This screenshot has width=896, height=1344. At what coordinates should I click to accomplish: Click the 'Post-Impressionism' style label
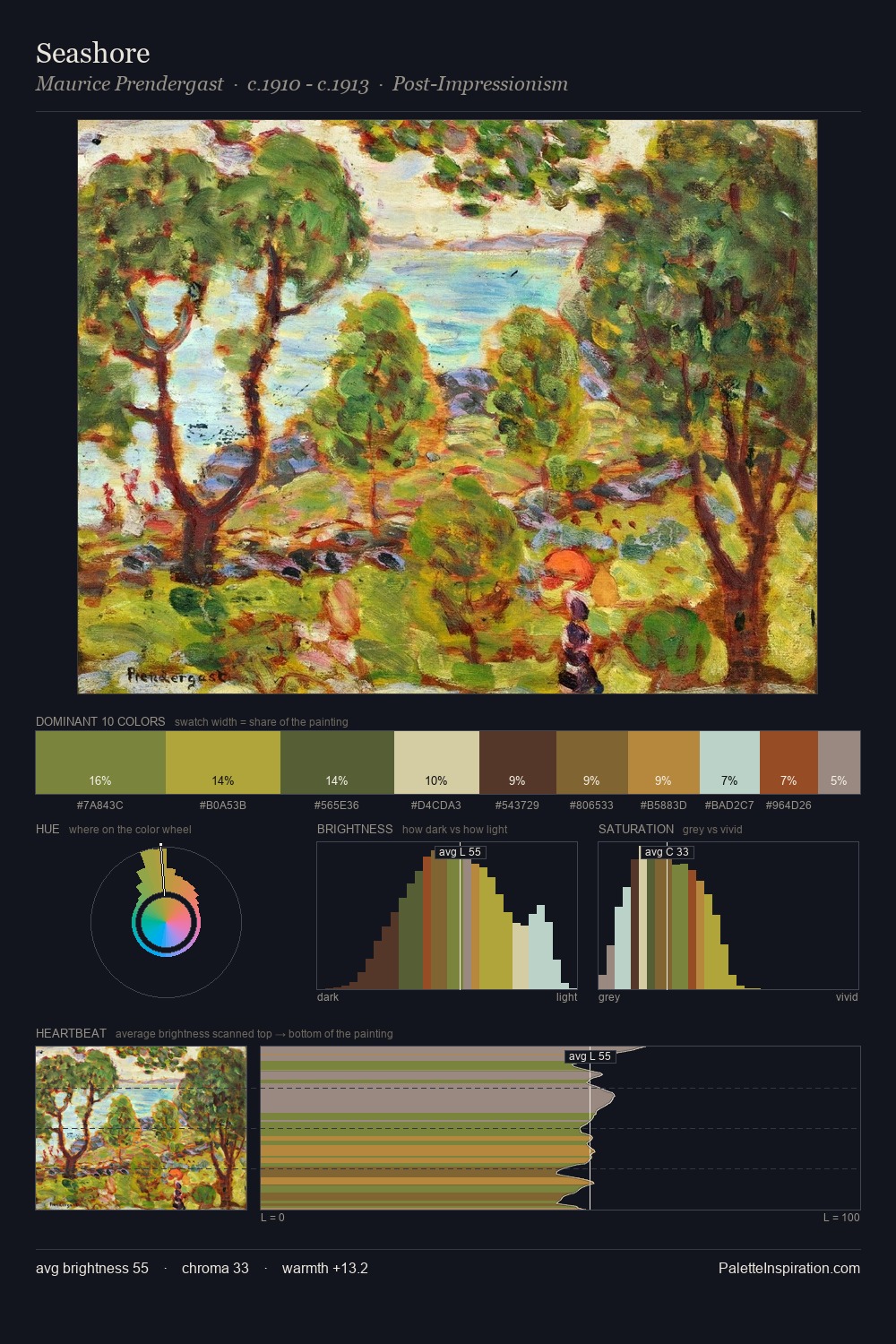point(480,84)
